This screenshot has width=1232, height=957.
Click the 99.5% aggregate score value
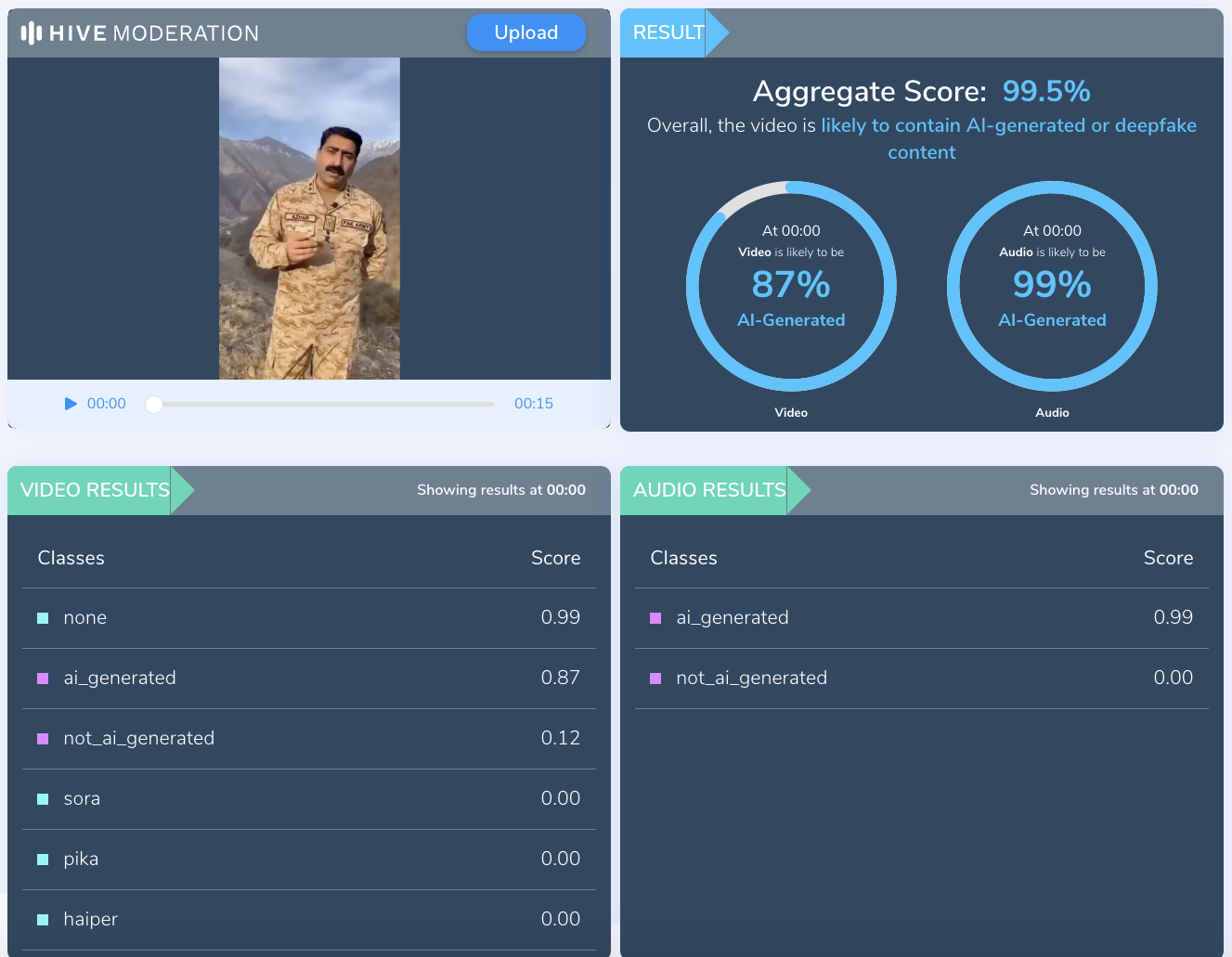(x=1046, y=91)
